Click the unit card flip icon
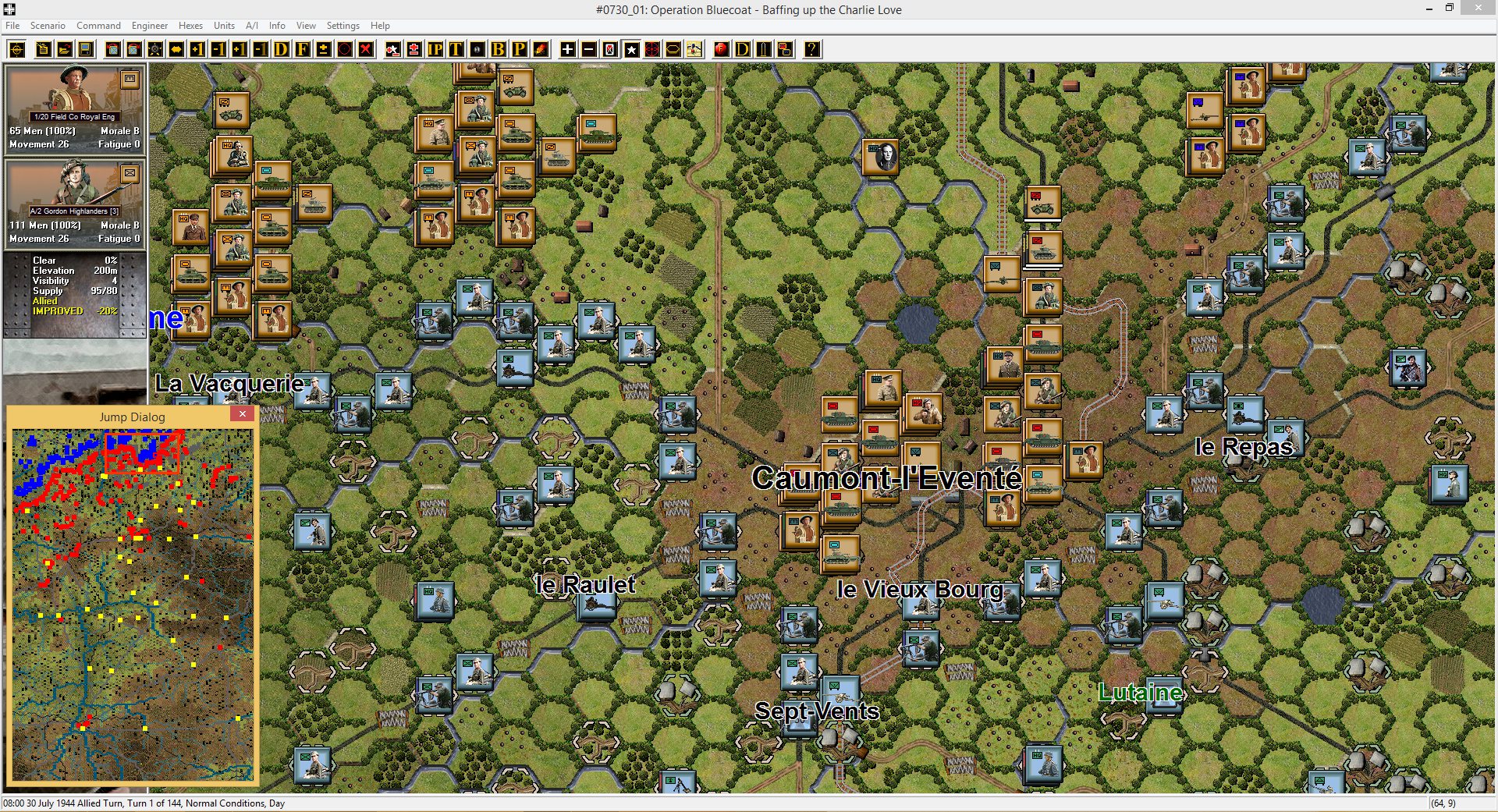The height and width of the screenshot is (812, 1498). point(609,50)
